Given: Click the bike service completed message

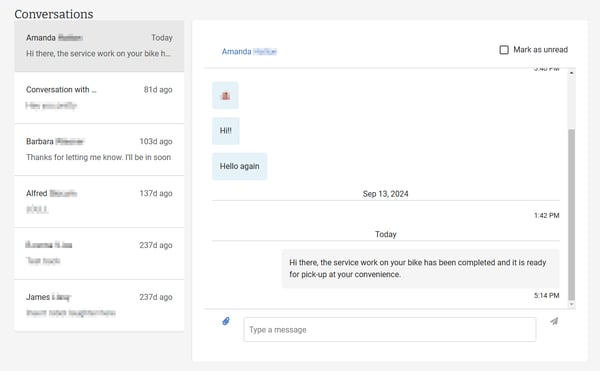Looking at the screenshot, I should tap(421, 268).
